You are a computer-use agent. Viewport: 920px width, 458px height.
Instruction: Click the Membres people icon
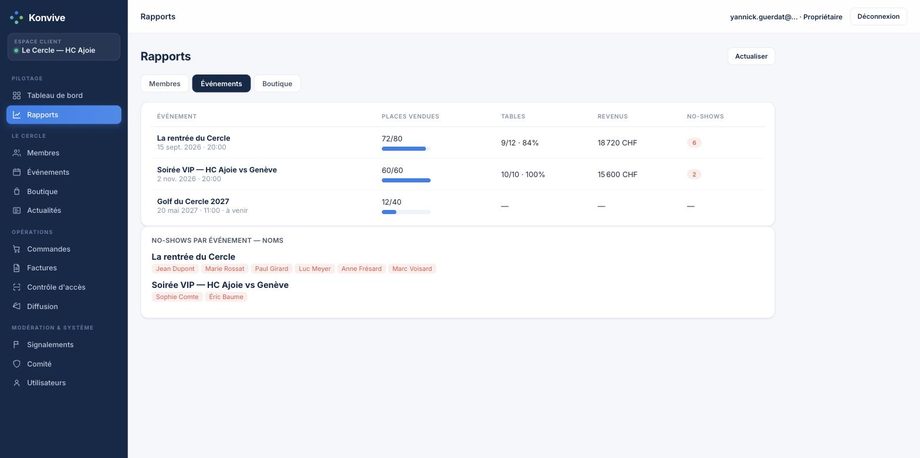tap(16, 153)
